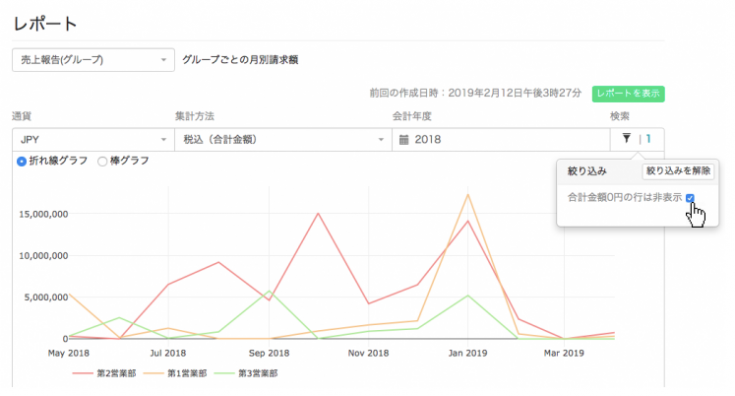The image size is (735, 396).
Task: Click the レポート page heading
Action: pyautogui.click(x=45, y=24)
